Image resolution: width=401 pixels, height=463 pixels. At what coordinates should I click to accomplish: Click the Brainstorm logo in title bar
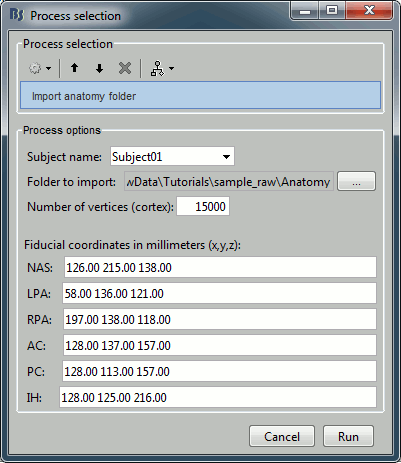17,15
